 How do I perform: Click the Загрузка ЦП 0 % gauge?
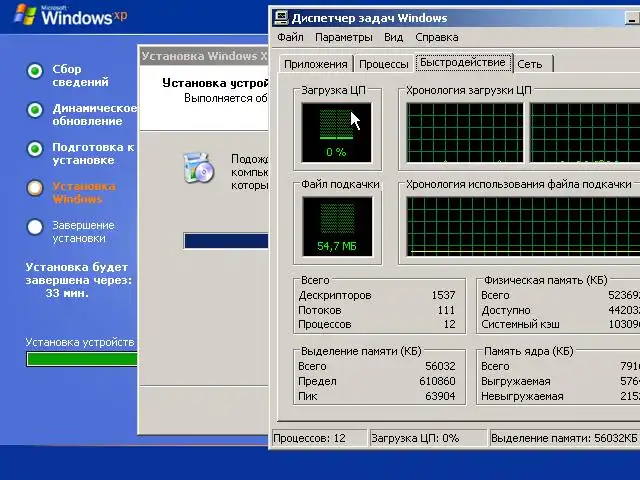click(x=337, y=133)
